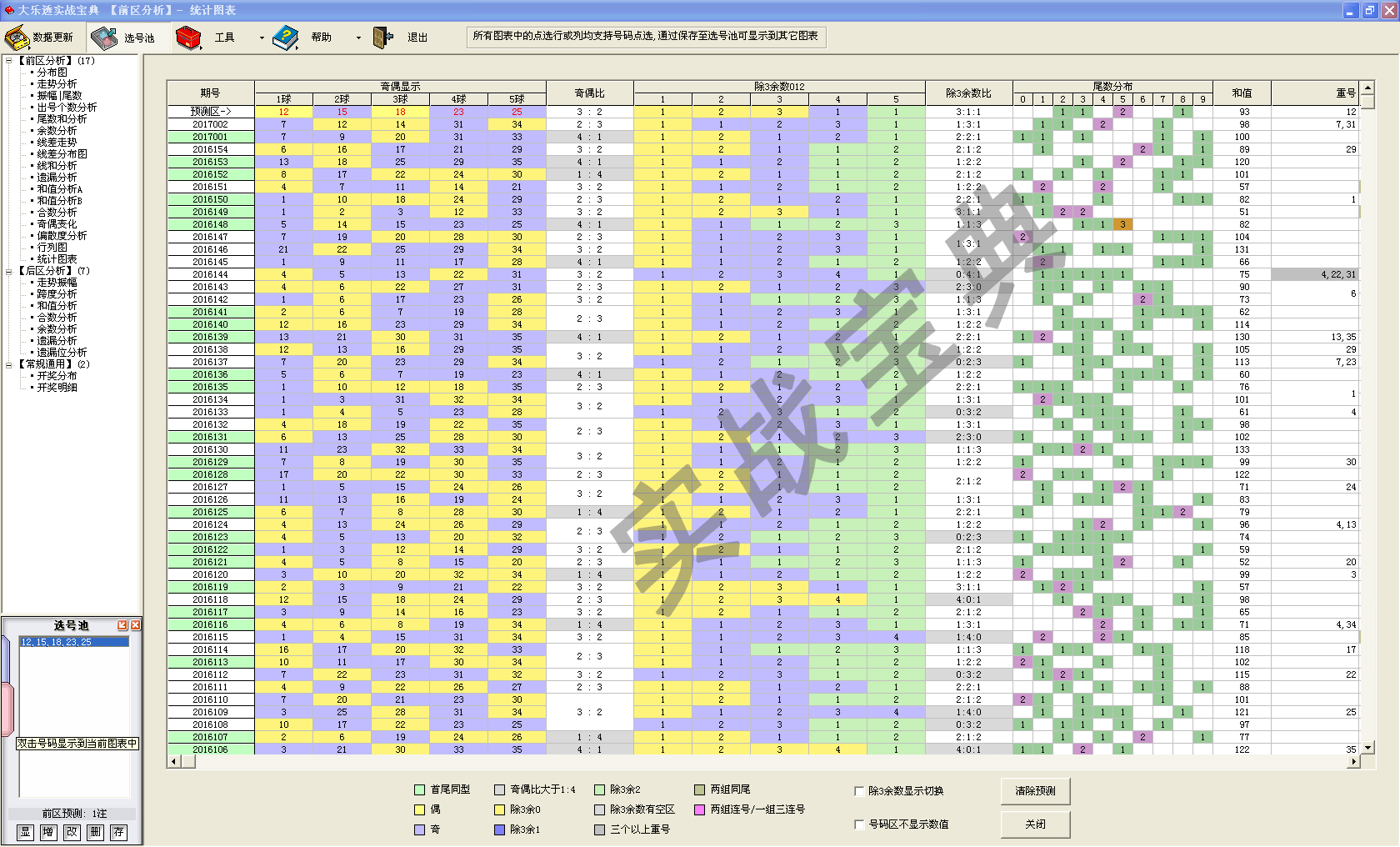Click the 预测区-> row label

point(210,112)
